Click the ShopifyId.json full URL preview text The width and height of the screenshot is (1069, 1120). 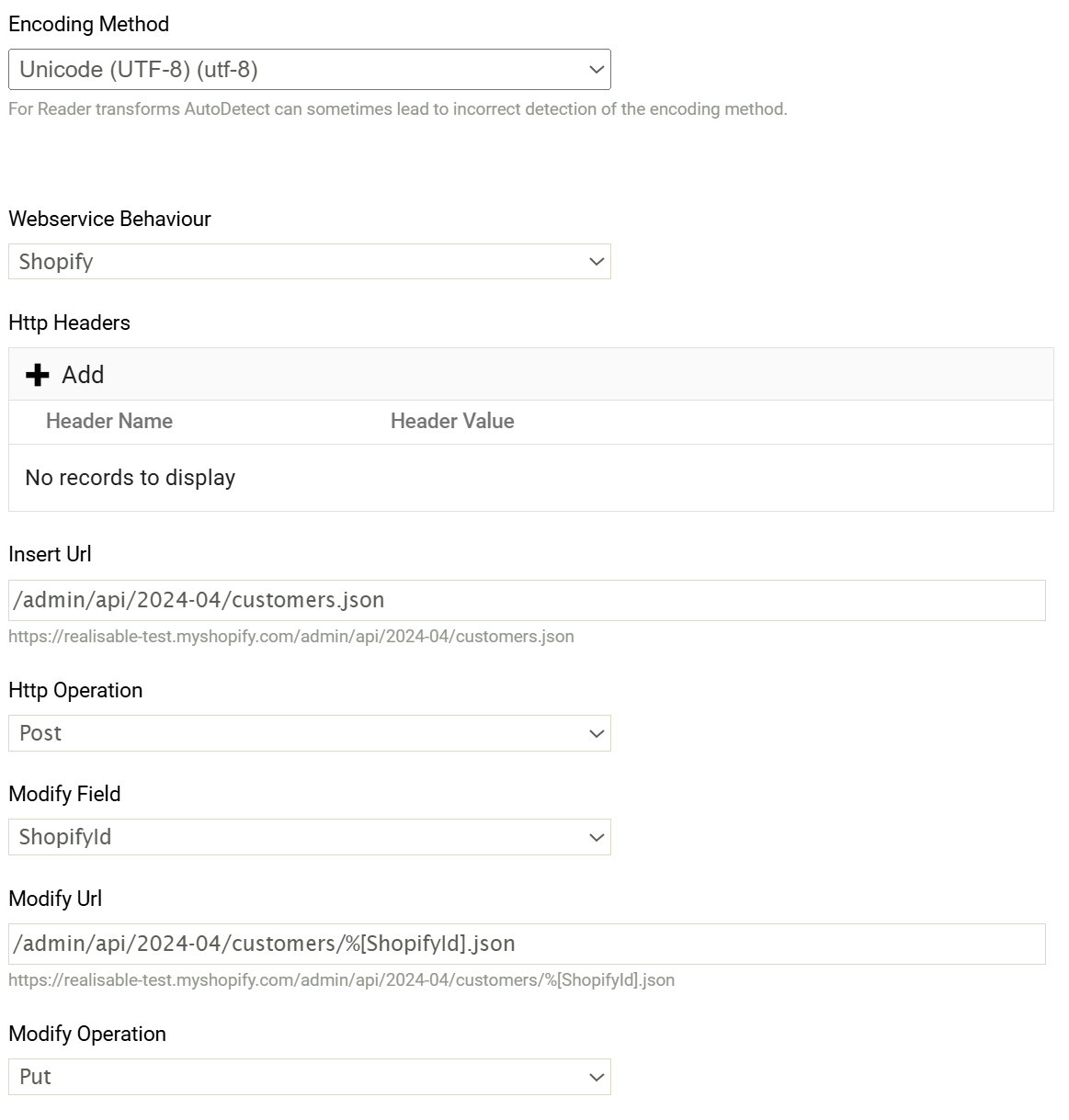(x=341, y=980)
